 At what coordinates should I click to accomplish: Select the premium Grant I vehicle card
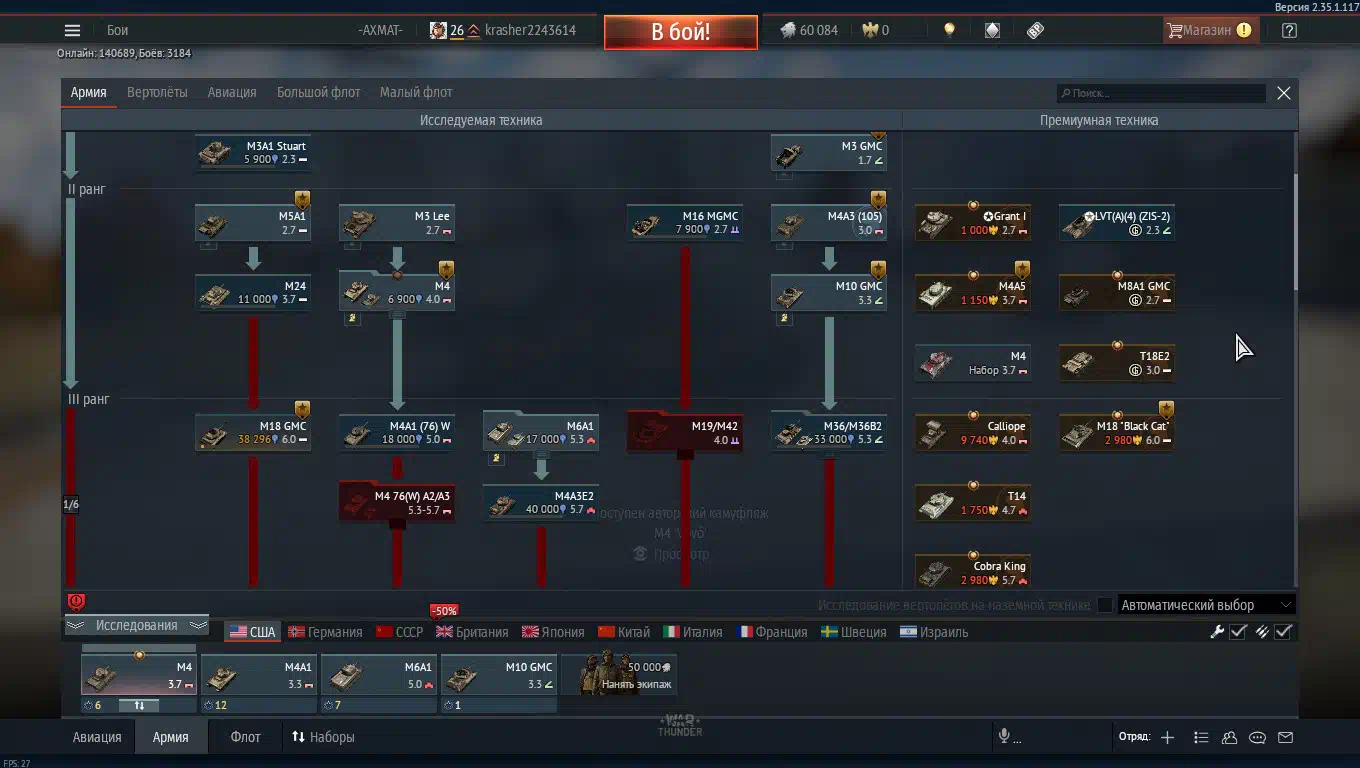973,223
